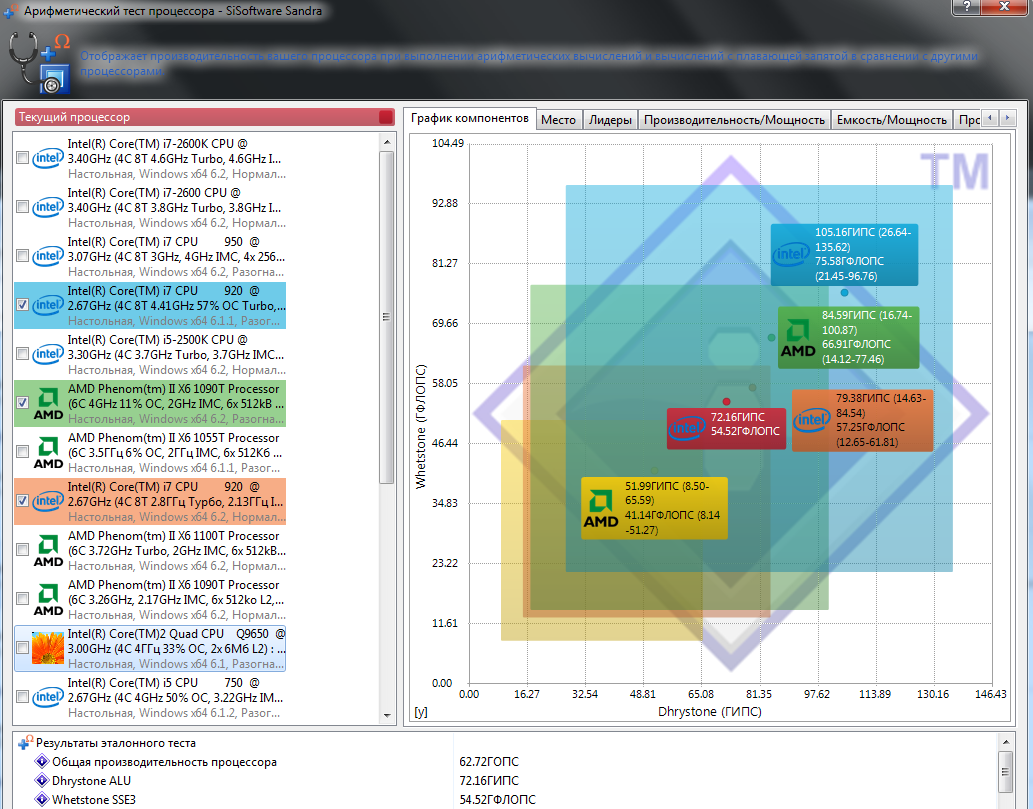The height and width of the screenshot is (809, 1033).
Task: Click the flower picture beside Core 2 Quad Q9650
Action: click(x=48, y=648)
